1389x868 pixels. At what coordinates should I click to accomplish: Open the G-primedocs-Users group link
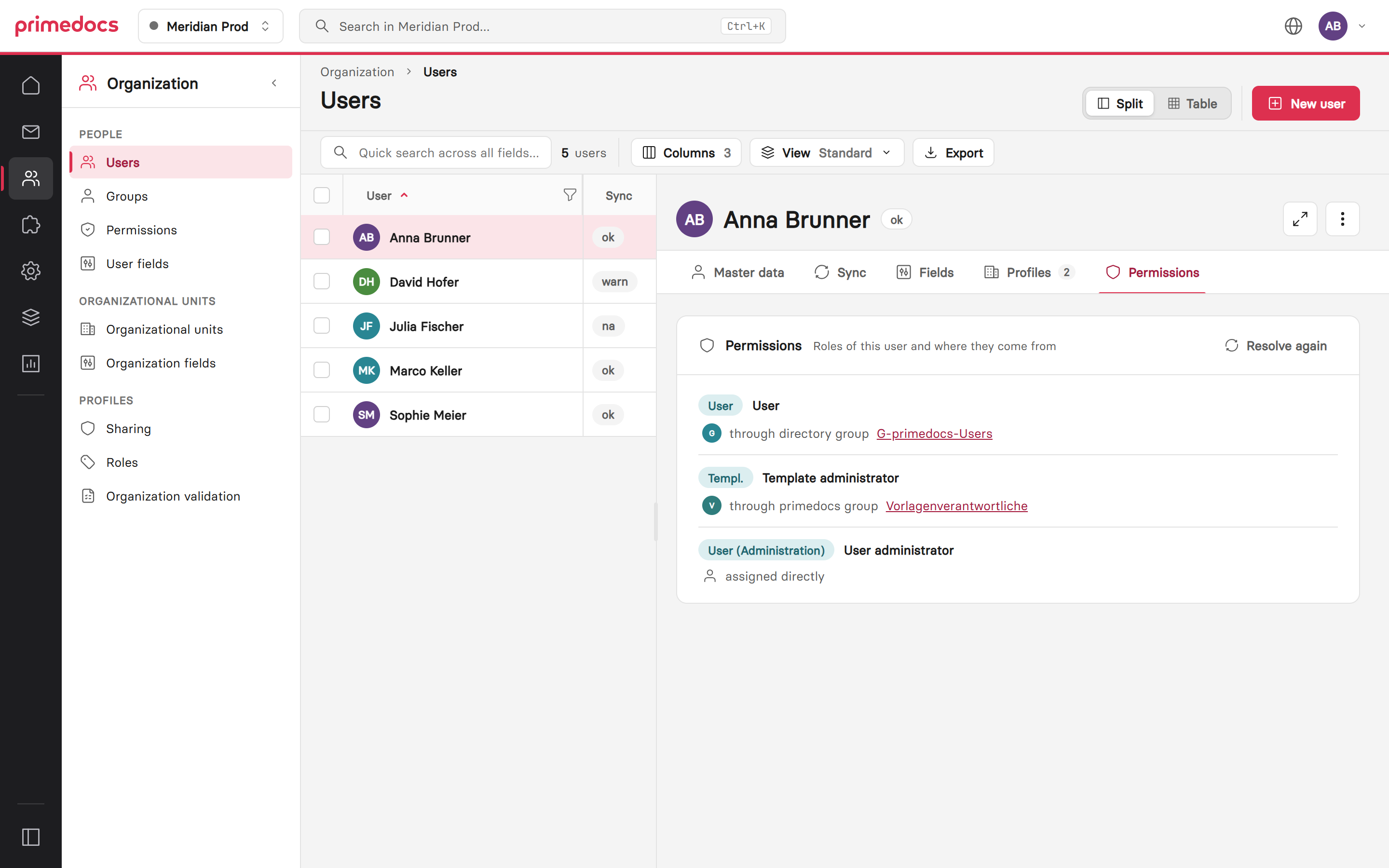pyautogui.click(x=934, y=434)
